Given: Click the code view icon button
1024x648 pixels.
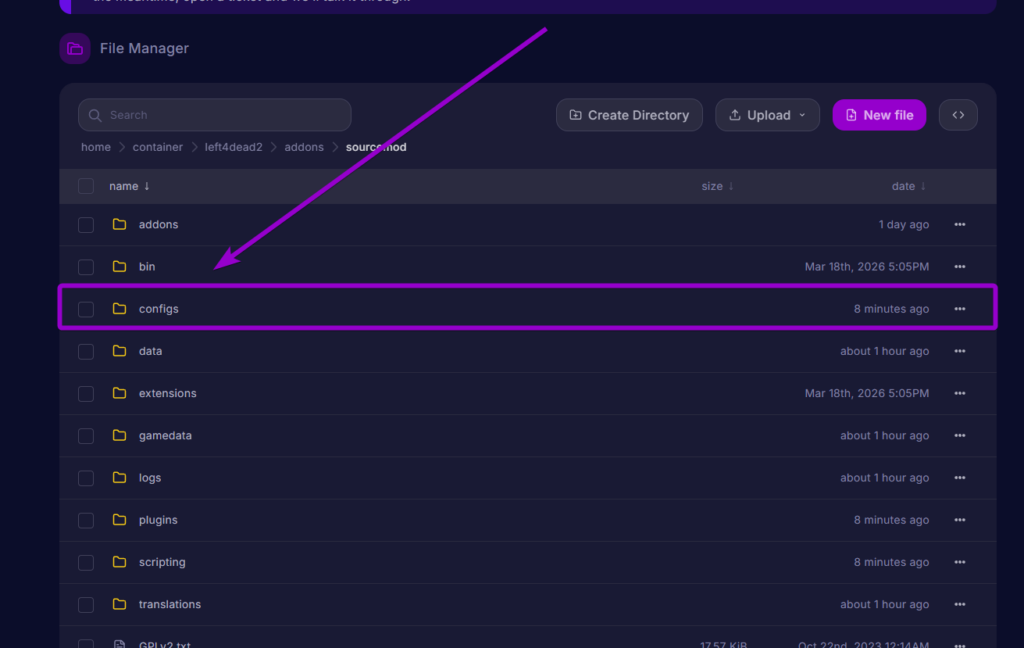Looking at the screenshot, I should coord(958,115).
